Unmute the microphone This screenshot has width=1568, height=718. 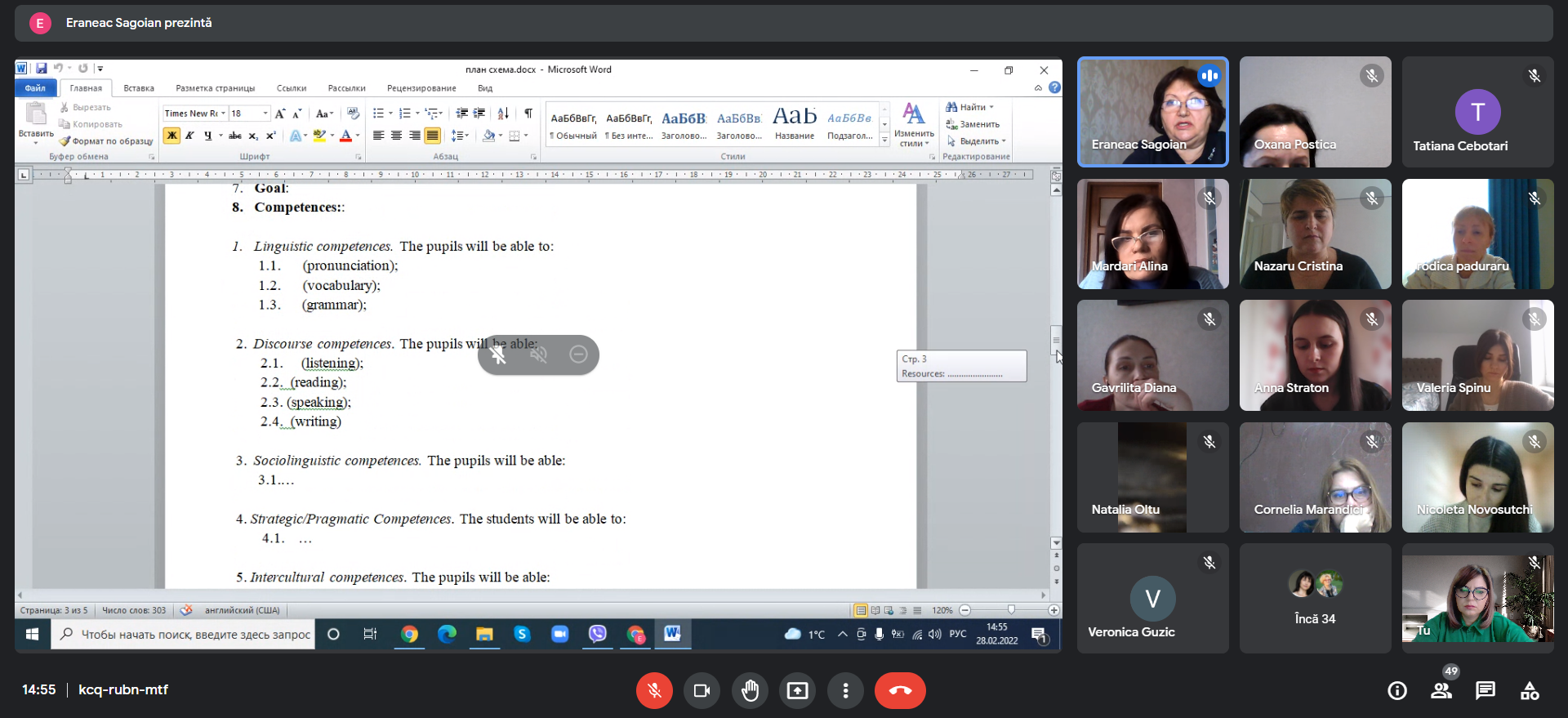(654, 691)
